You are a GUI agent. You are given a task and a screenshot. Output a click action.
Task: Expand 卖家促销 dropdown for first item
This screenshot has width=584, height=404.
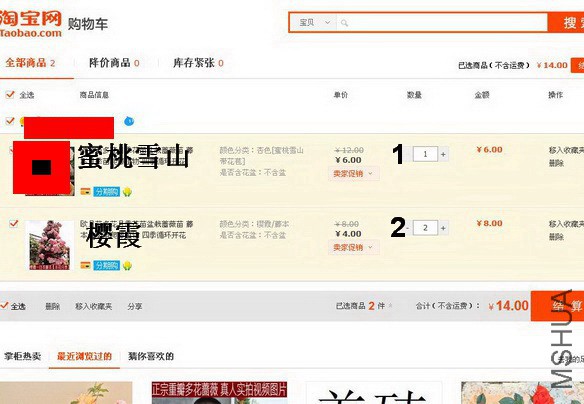(x=353, y=174)
